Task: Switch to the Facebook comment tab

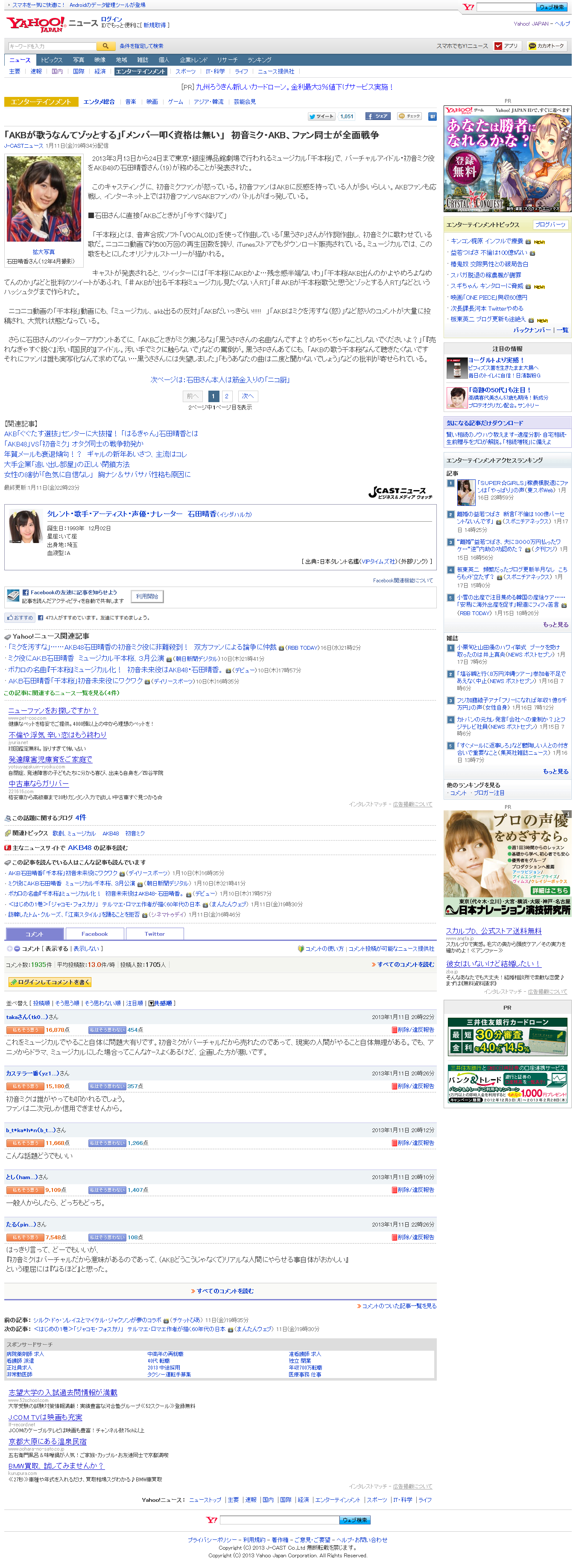Action: pyautogui.click(x=94, y=933)
